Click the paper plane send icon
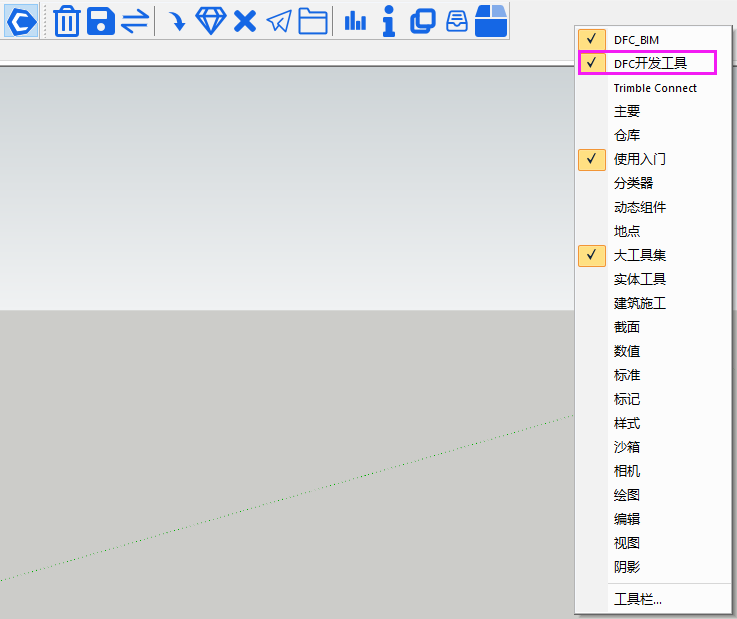 coord(279,21)
